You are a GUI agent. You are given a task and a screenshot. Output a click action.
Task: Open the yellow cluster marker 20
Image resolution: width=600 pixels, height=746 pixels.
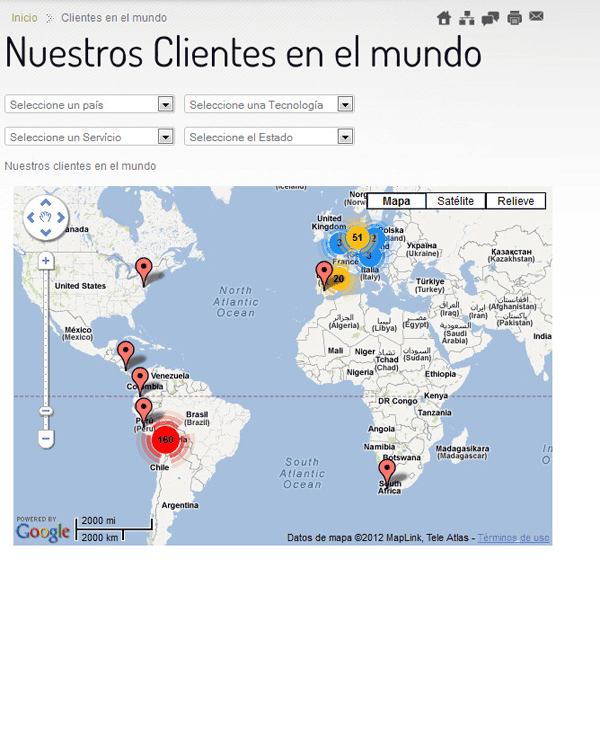coord(339,279)
